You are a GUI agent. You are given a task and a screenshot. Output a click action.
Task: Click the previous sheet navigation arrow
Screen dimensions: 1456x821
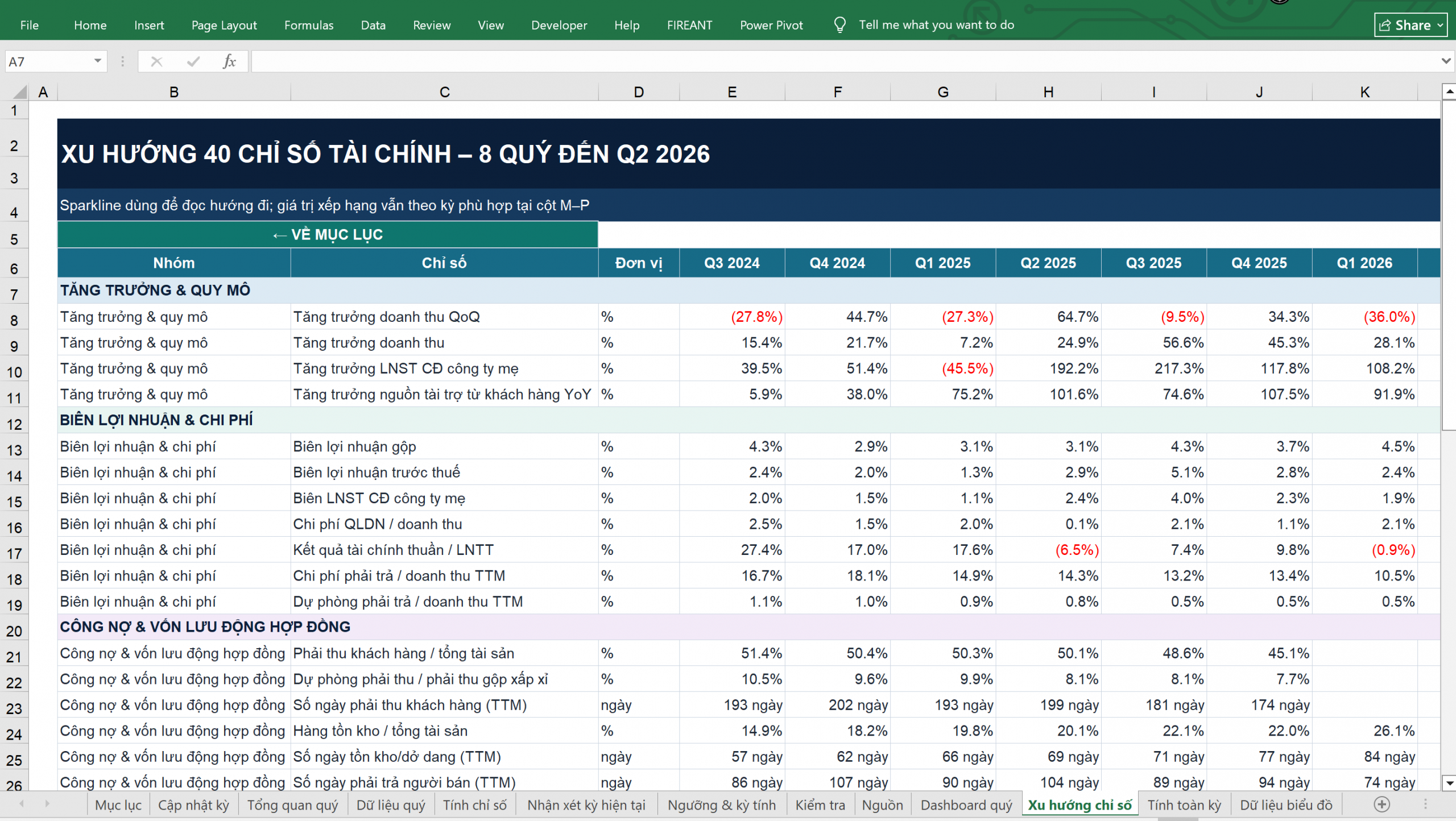[22, 804]
